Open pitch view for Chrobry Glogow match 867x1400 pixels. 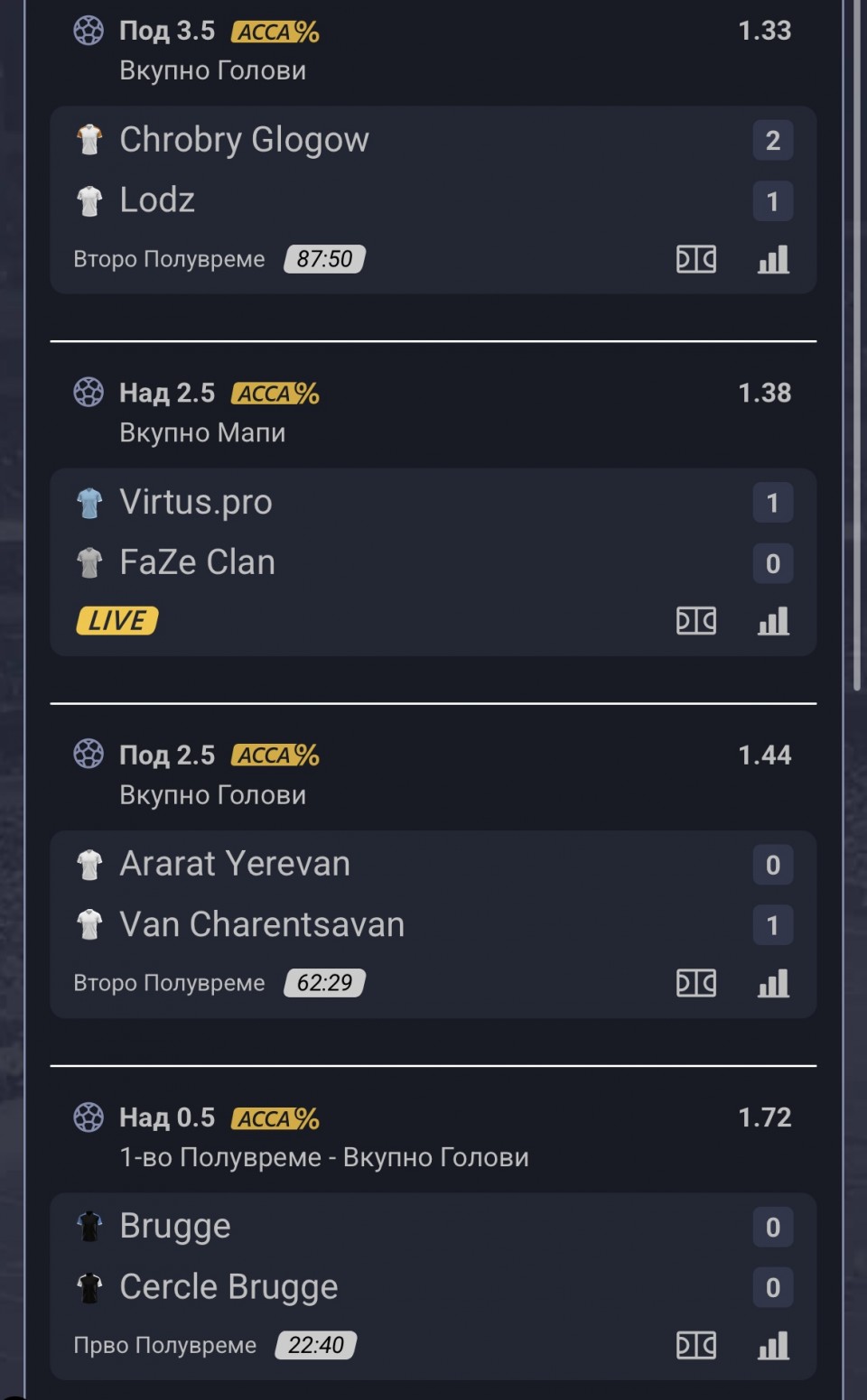point(696,259)
